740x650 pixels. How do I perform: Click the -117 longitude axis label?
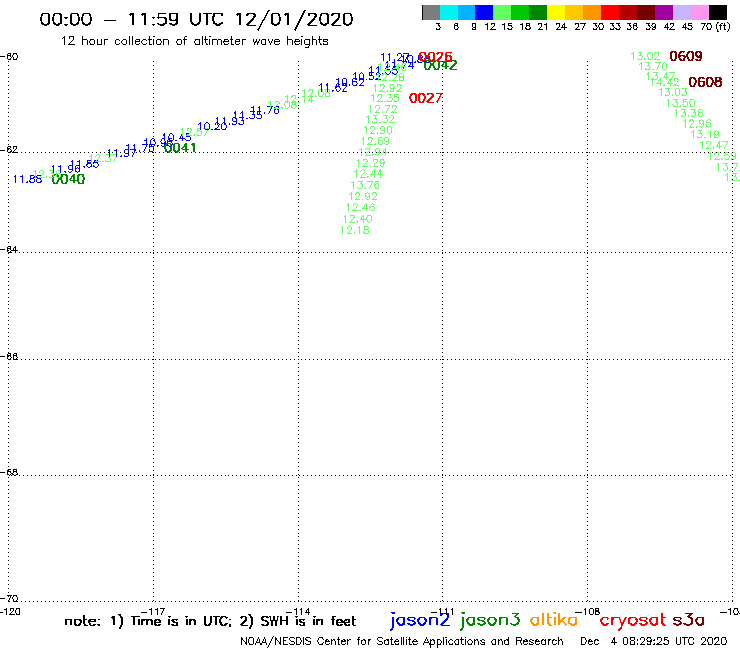click(x=153, y=612)
